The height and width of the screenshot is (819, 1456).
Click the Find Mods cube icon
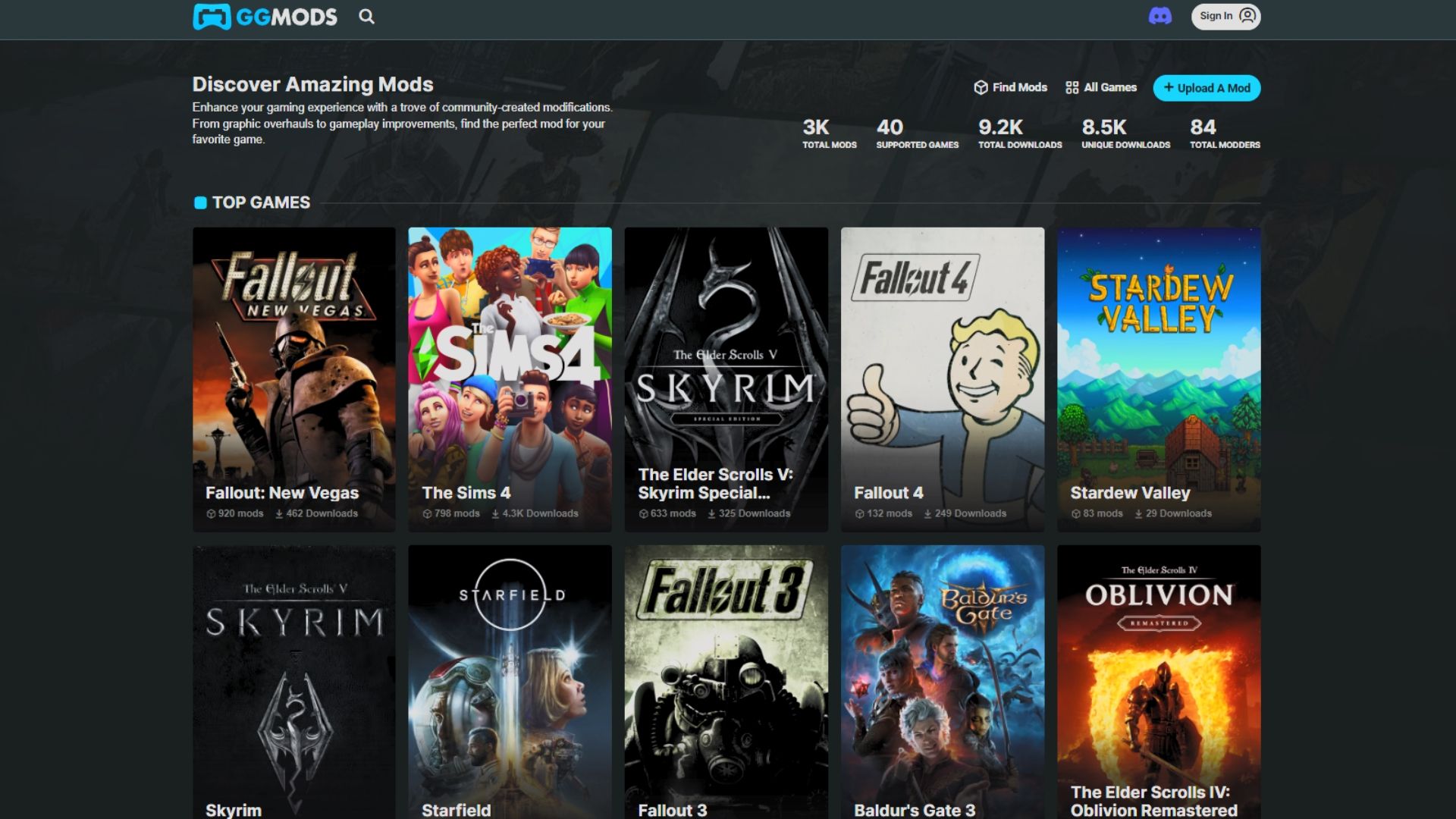pyautogui.click(x=981, y=88)
